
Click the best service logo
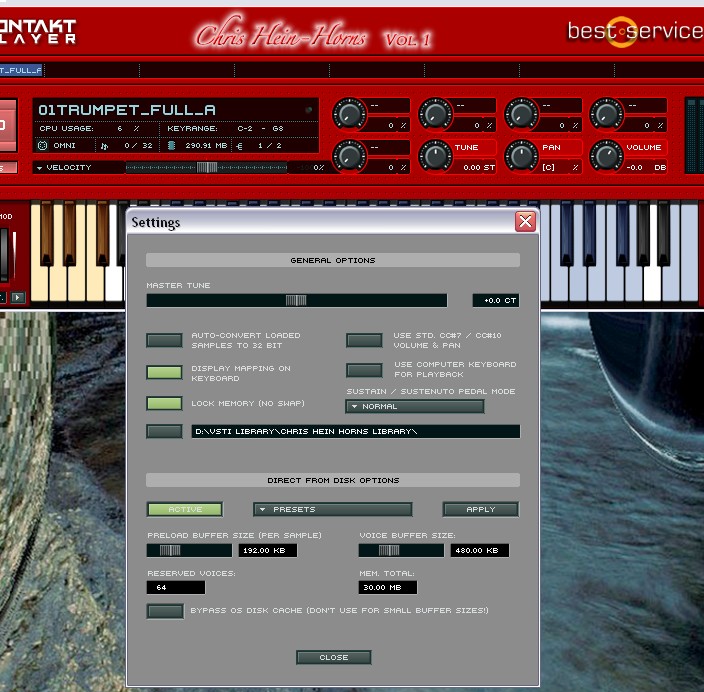click(635, 31)
